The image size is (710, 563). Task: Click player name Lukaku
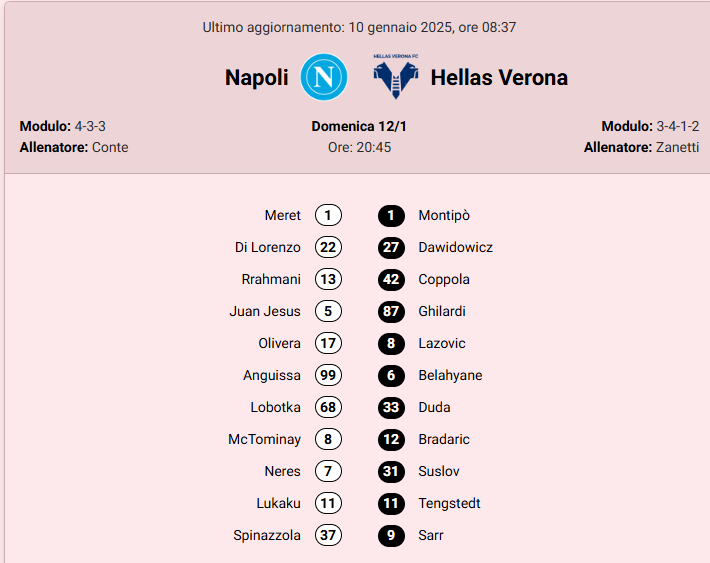[x=278, y=503]
